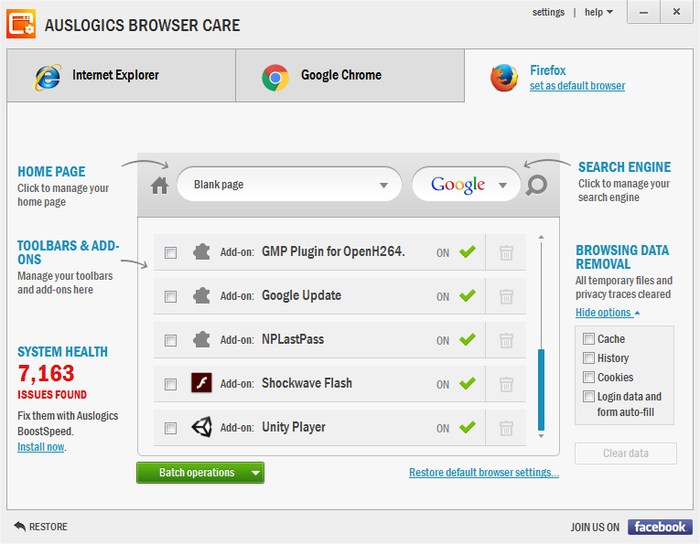Click the Firefox logo icon
The height and width of the screenshot is (544, 700).
click(x=504, y=78)
